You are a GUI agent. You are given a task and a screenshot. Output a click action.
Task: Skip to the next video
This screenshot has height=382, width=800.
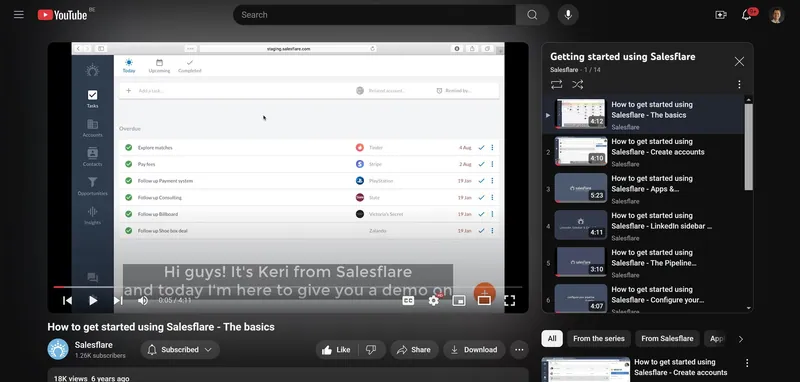point(118,300)
